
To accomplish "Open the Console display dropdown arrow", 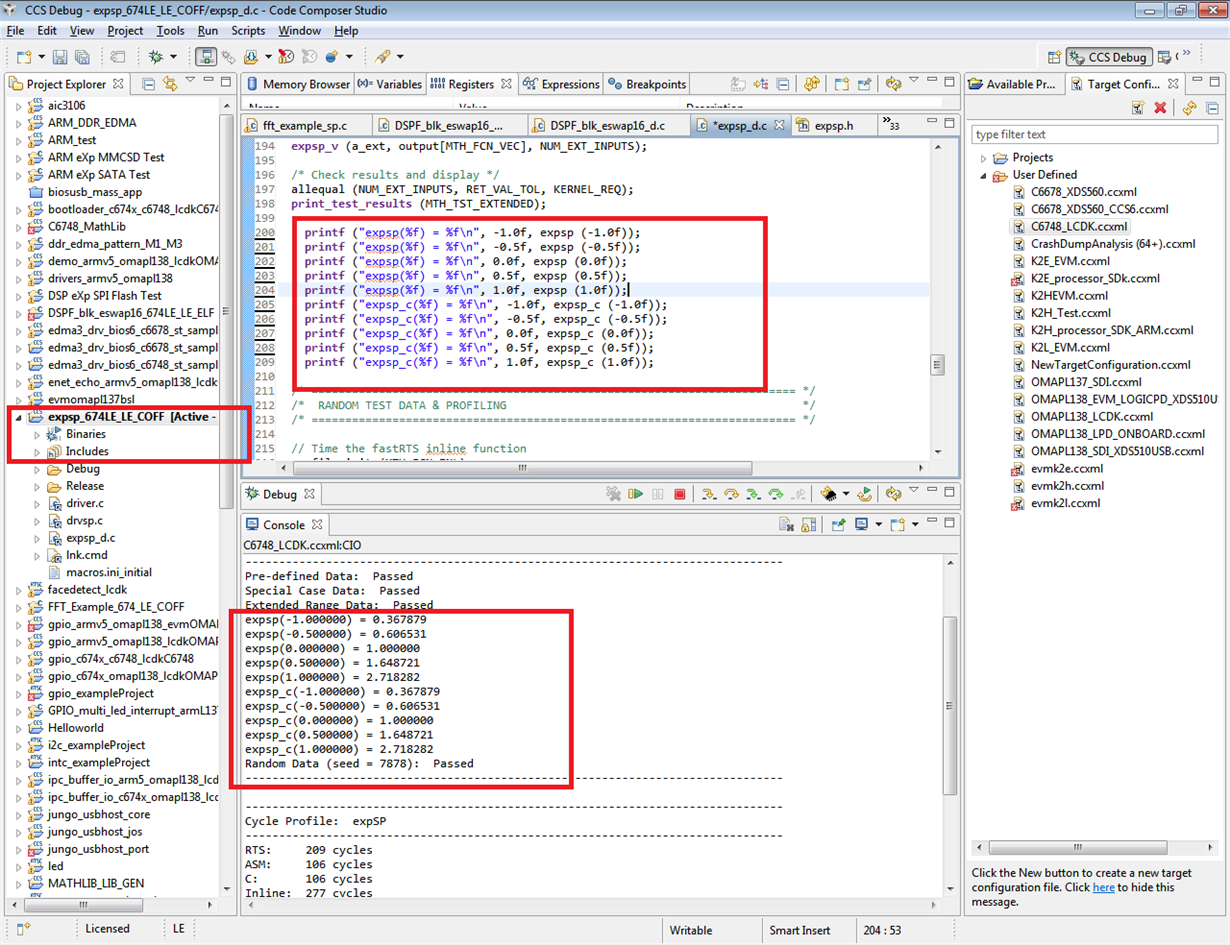I will coord(879,524).
